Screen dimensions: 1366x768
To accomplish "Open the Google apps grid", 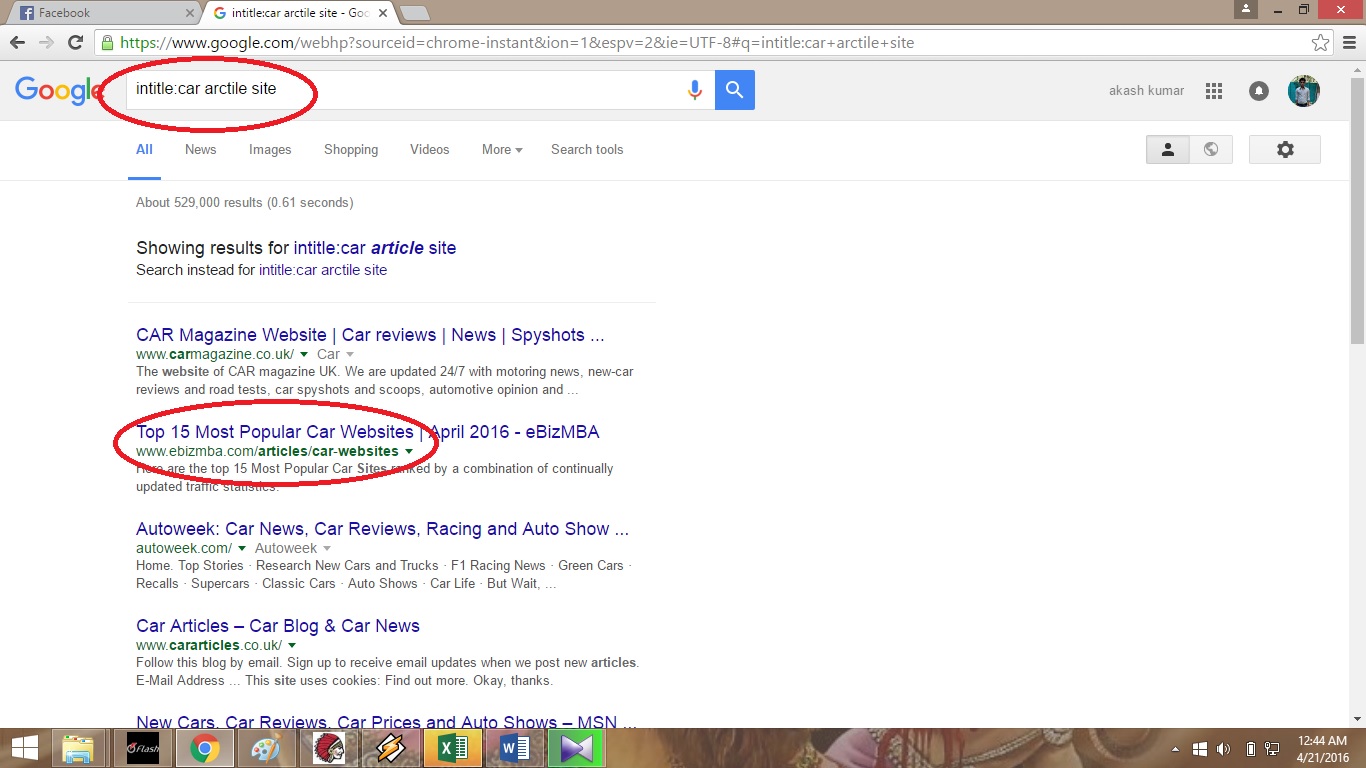I will 1214,91.
